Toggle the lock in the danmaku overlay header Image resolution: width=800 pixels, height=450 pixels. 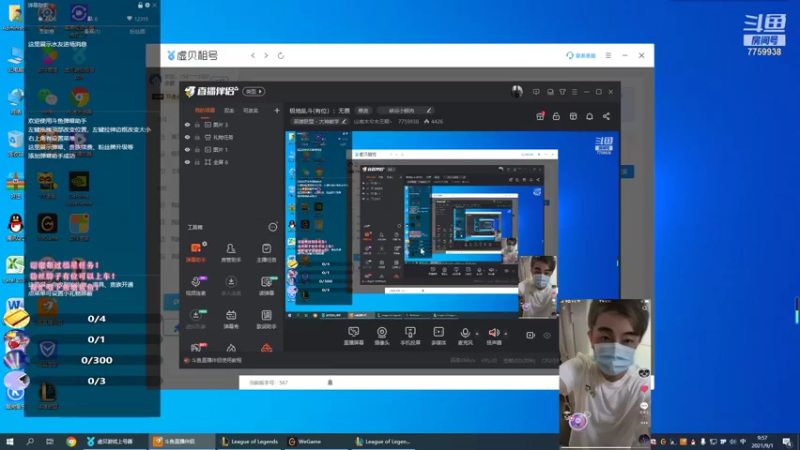point(140,5)
